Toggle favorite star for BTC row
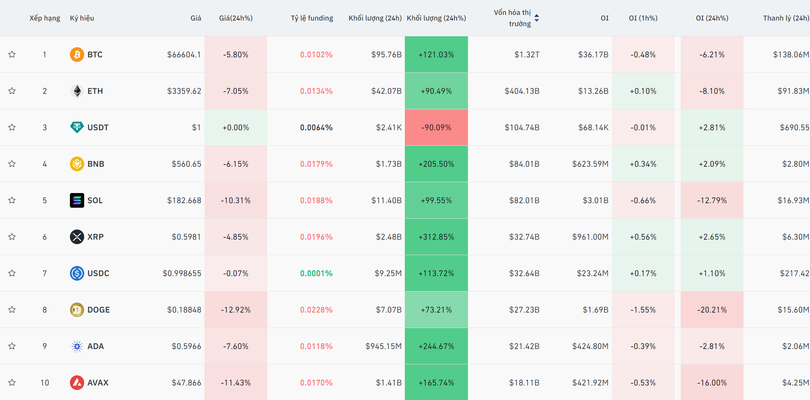Viewport: 810px width, 400px height. click(x=12, y=55)
